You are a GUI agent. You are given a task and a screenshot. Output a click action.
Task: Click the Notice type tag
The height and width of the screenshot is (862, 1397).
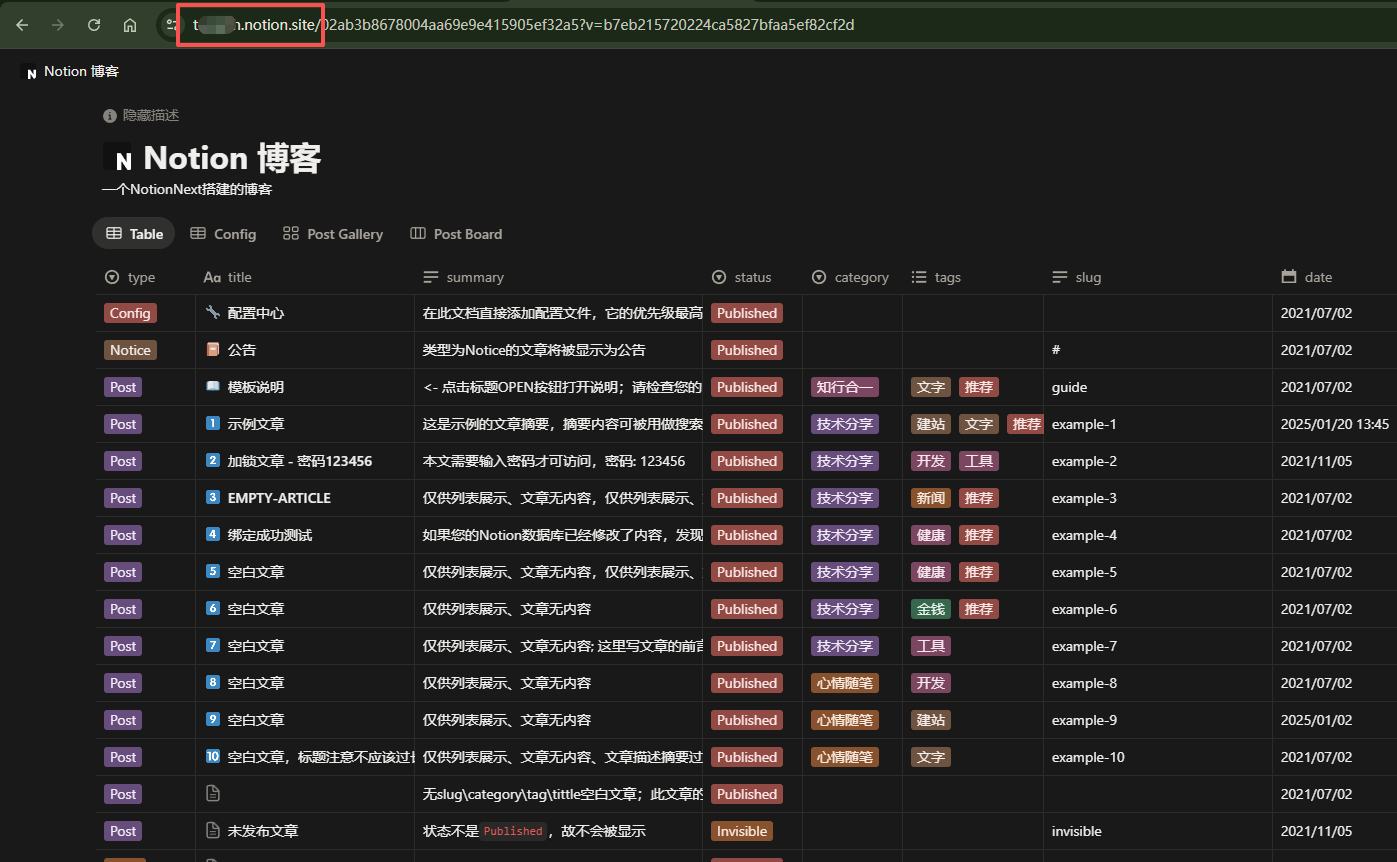[x=130, y=350]
